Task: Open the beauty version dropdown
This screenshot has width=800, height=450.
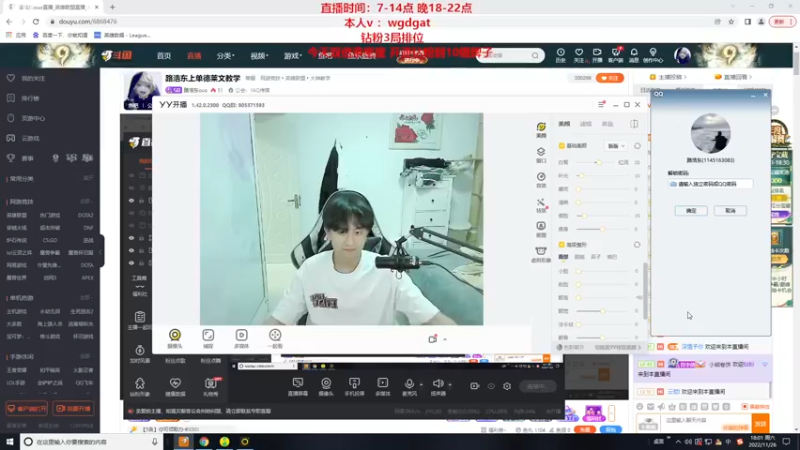Action: pyautogui.click(x=616, y=146)
